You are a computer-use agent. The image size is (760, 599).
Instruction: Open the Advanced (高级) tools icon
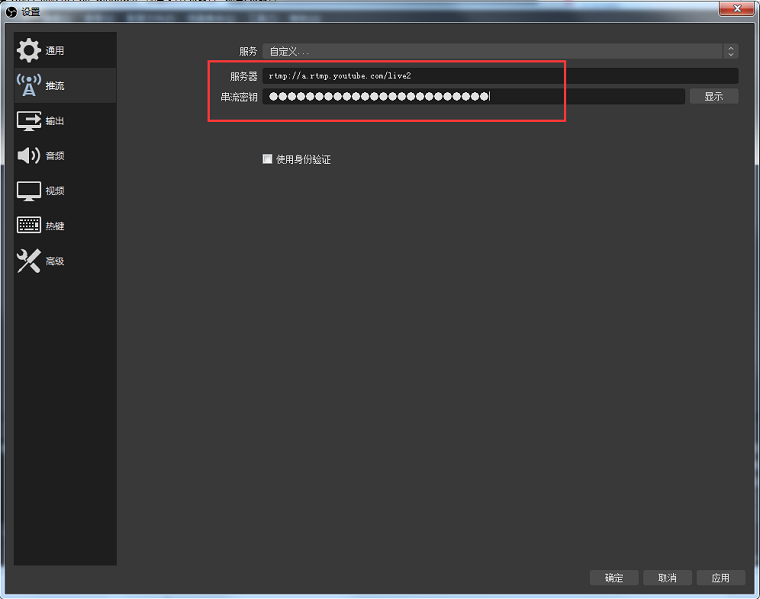point(29,261)
